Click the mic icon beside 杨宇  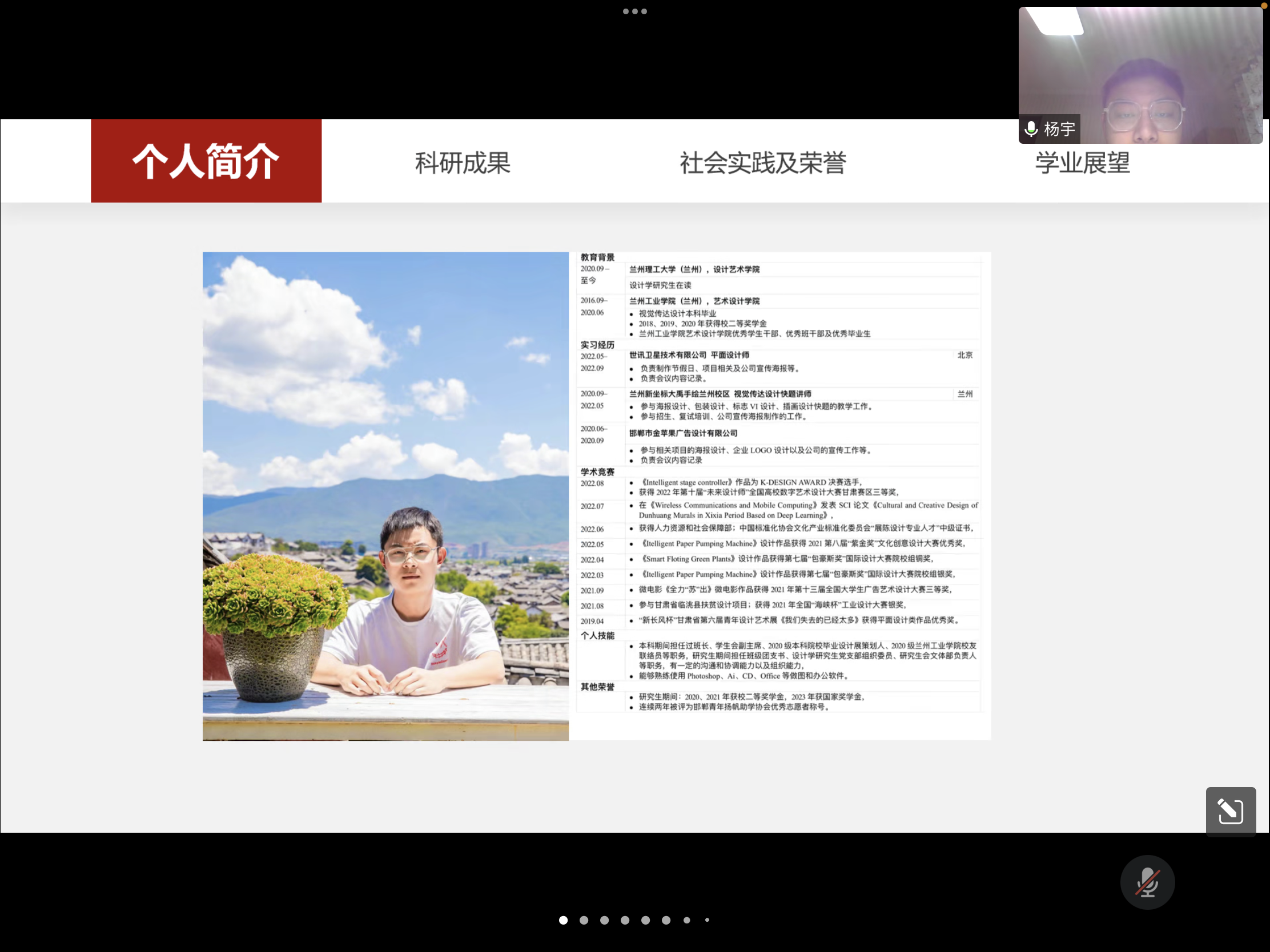(x=1031, y=128)
